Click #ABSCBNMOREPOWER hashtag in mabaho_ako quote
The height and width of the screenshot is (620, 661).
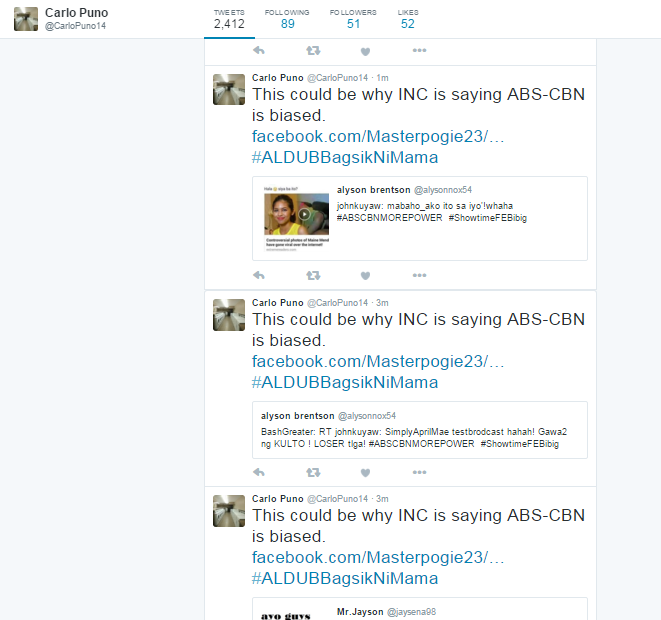tap(390, 218)
